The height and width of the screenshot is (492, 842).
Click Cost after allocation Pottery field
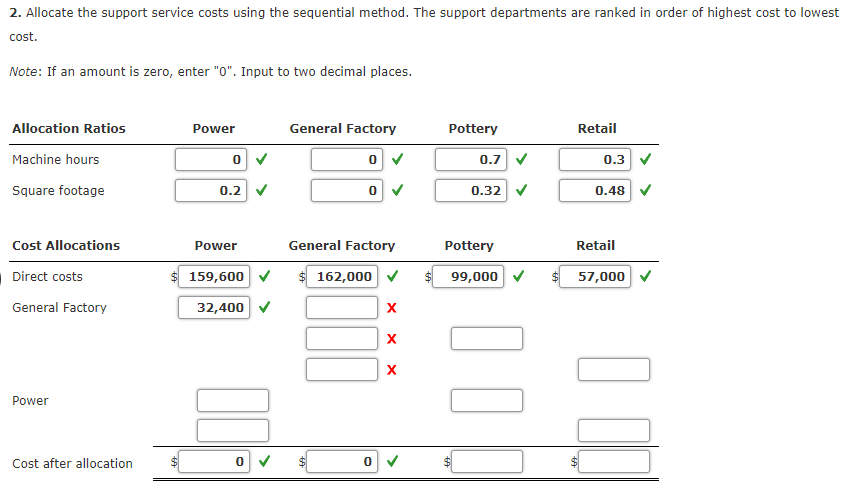point(487,461)
